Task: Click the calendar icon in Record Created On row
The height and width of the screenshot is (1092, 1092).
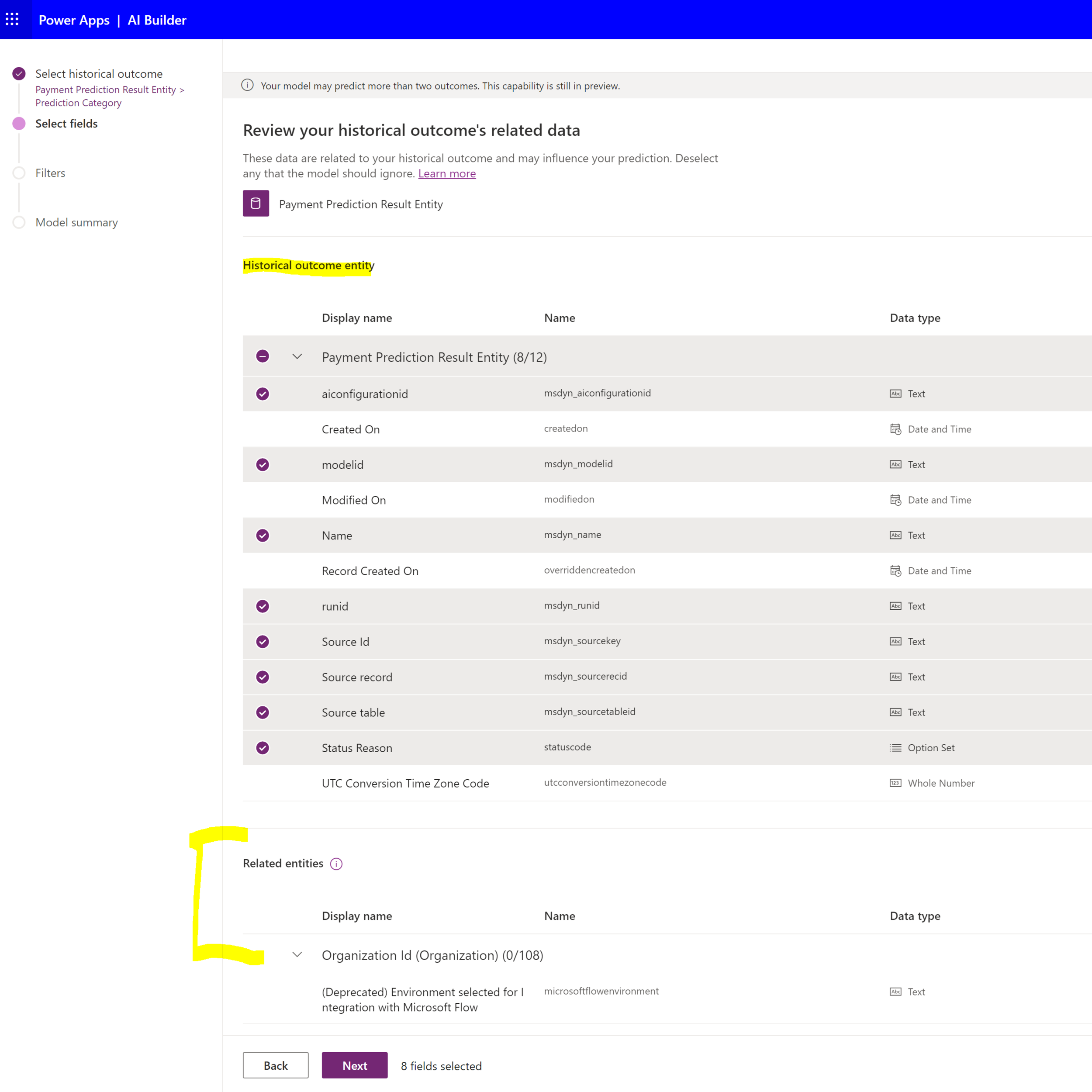Action: coord(895,570)
